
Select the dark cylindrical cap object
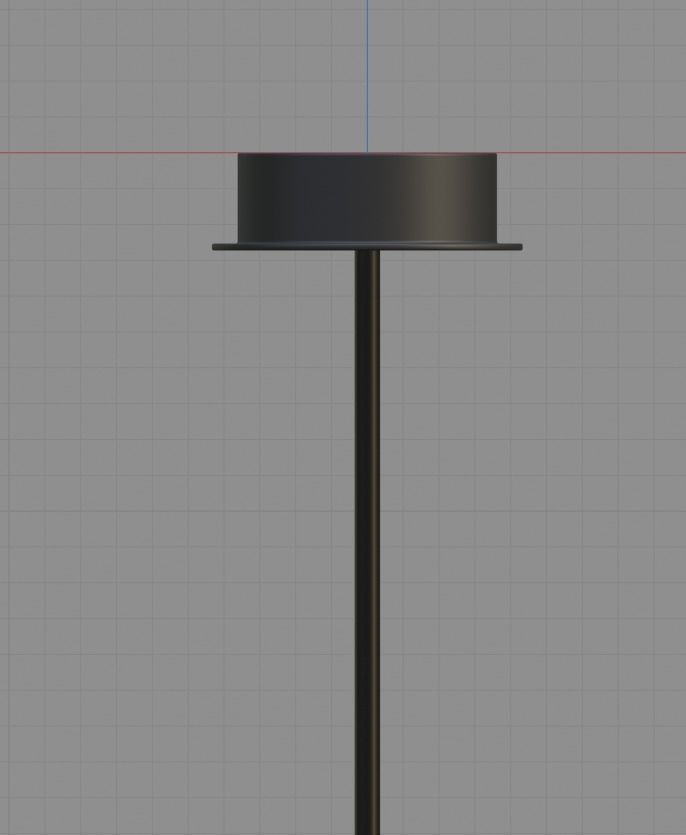[368, 198]
